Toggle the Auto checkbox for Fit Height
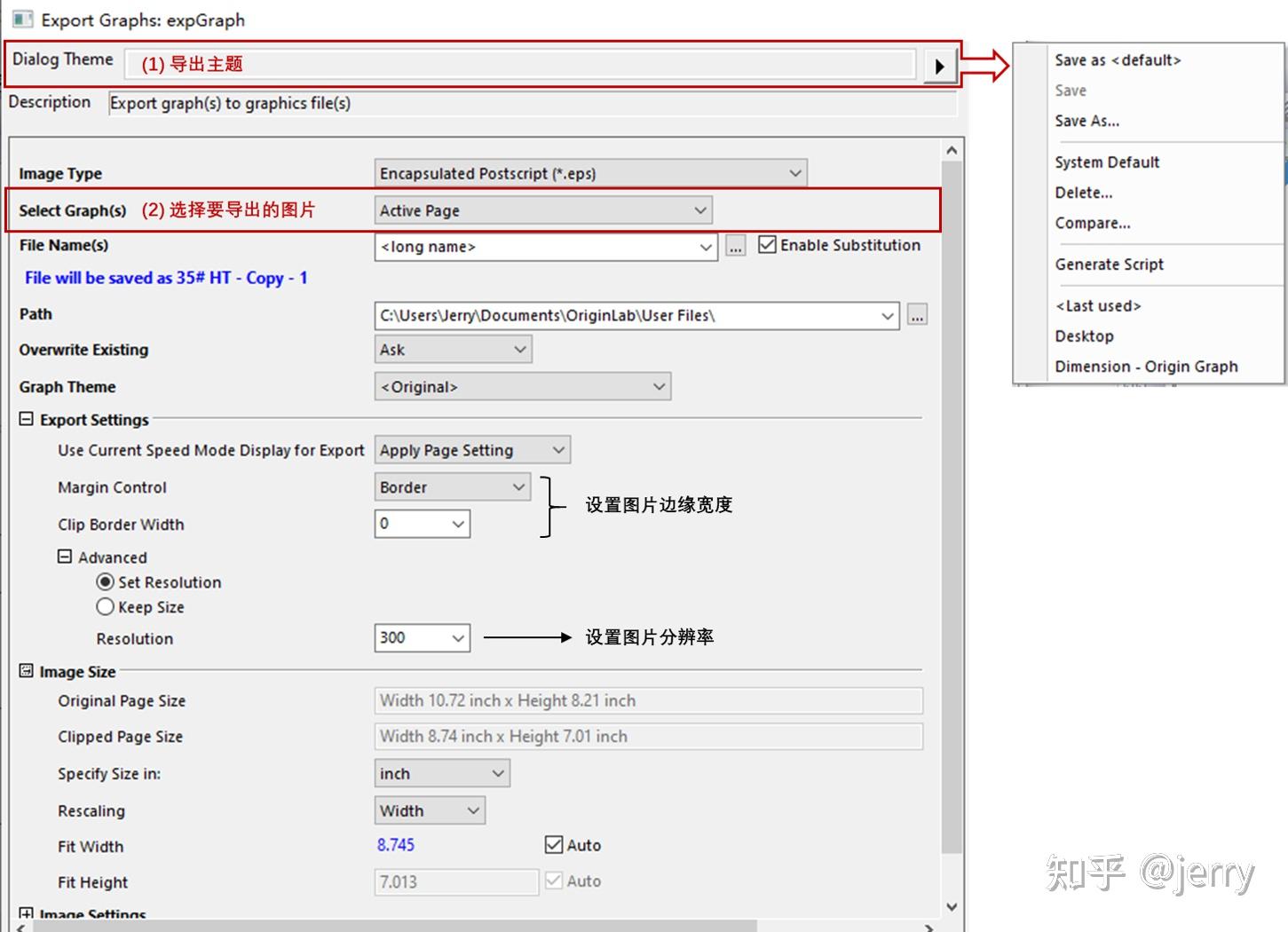Image resolution: width=1288 pixels, height=932 pixels. tap(554, 881)
